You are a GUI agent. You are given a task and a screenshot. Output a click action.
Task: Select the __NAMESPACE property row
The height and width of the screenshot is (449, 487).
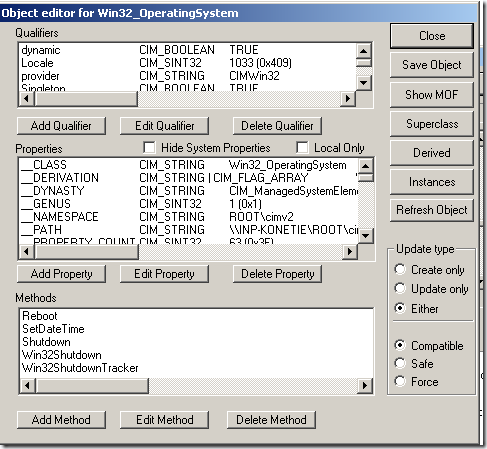pyautogui.click(x=189, y=217)
